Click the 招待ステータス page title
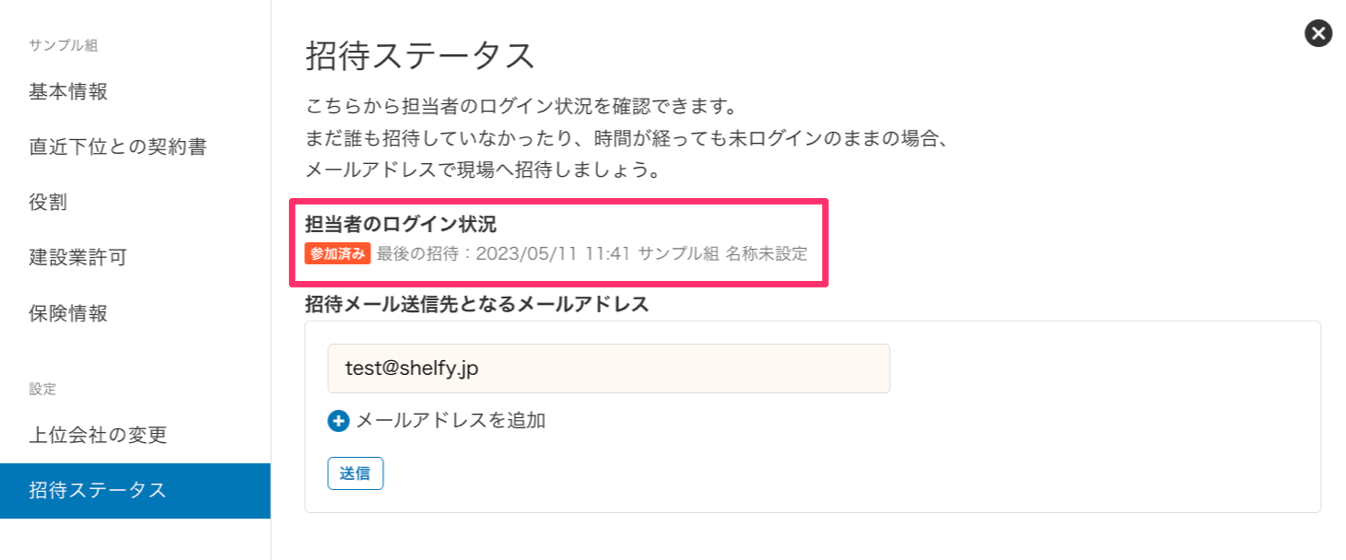This screenshot has height=560, width=1346. pyautogui.click(x=421, y=56)
